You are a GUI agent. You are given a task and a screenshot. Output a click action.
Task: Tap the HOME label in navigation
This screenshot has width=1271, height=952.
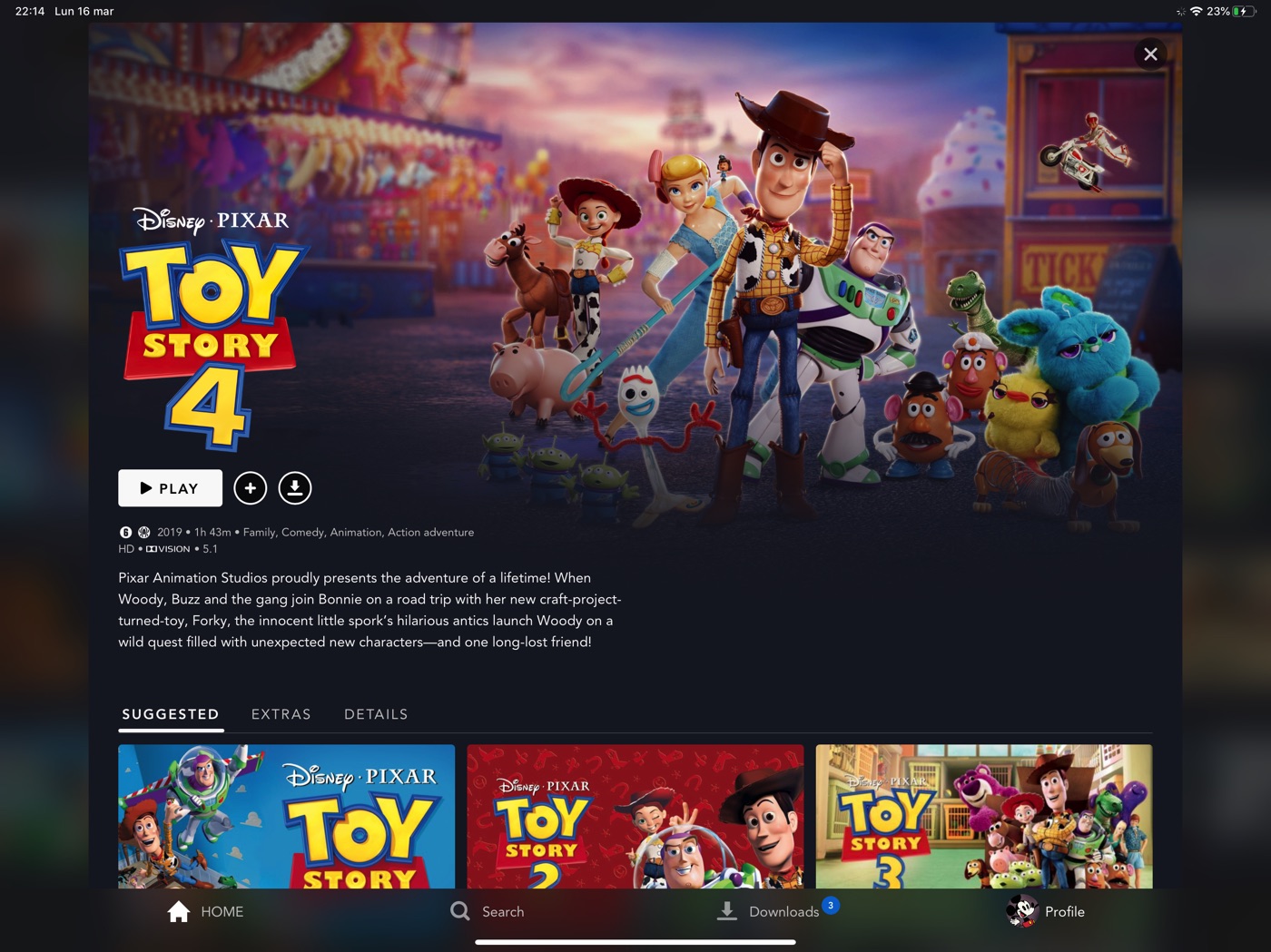pos(222,911)
